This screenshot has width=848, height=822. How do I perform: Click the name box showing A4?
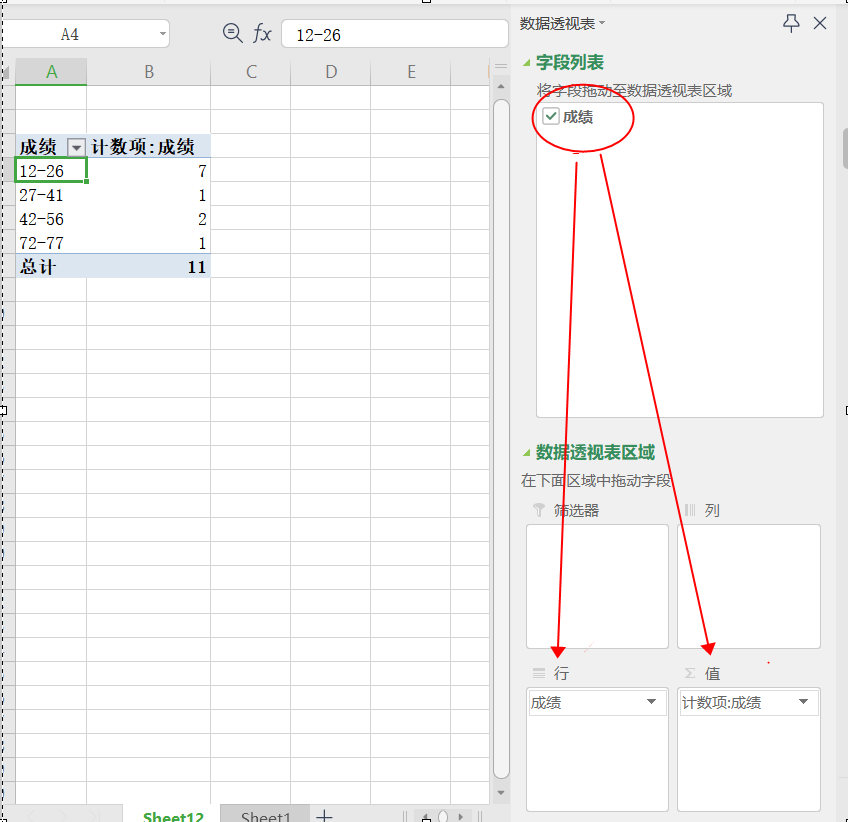tap(69, 34)
